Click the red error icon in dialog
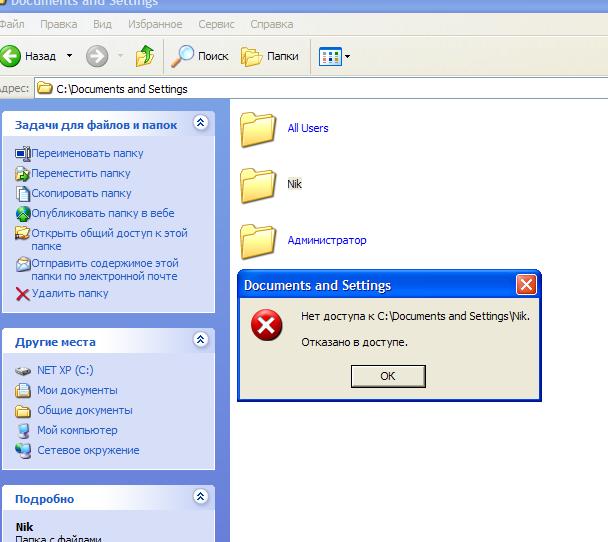 266,326
